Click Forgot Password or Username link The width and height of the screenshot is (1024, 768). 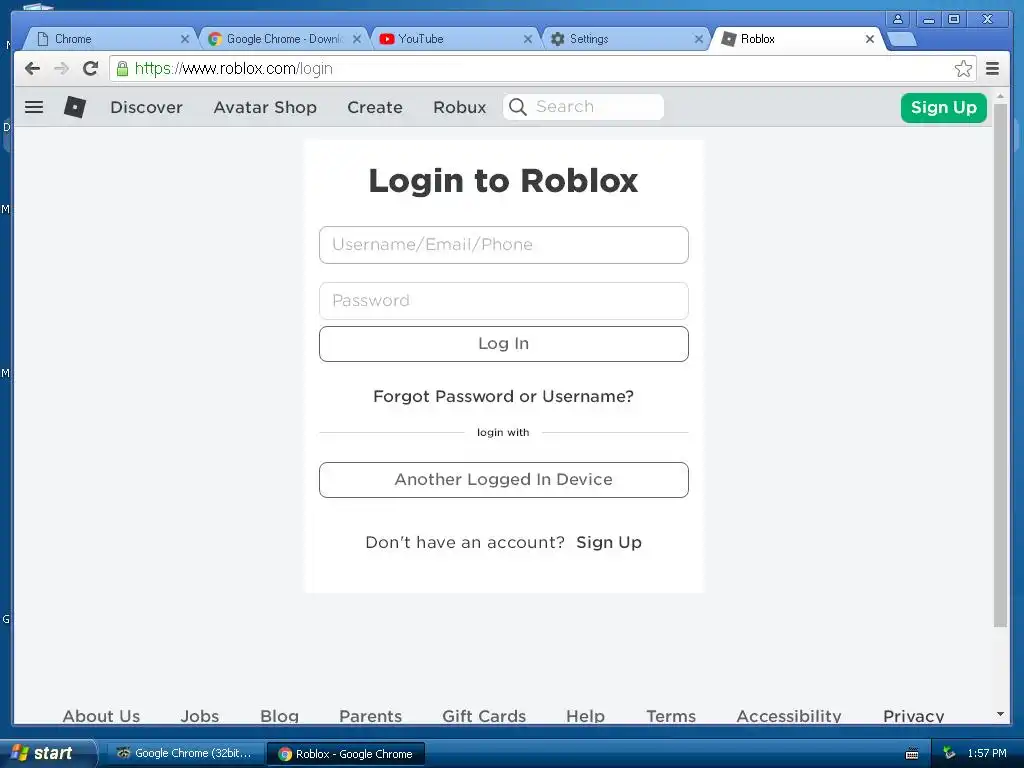[504, 396]
